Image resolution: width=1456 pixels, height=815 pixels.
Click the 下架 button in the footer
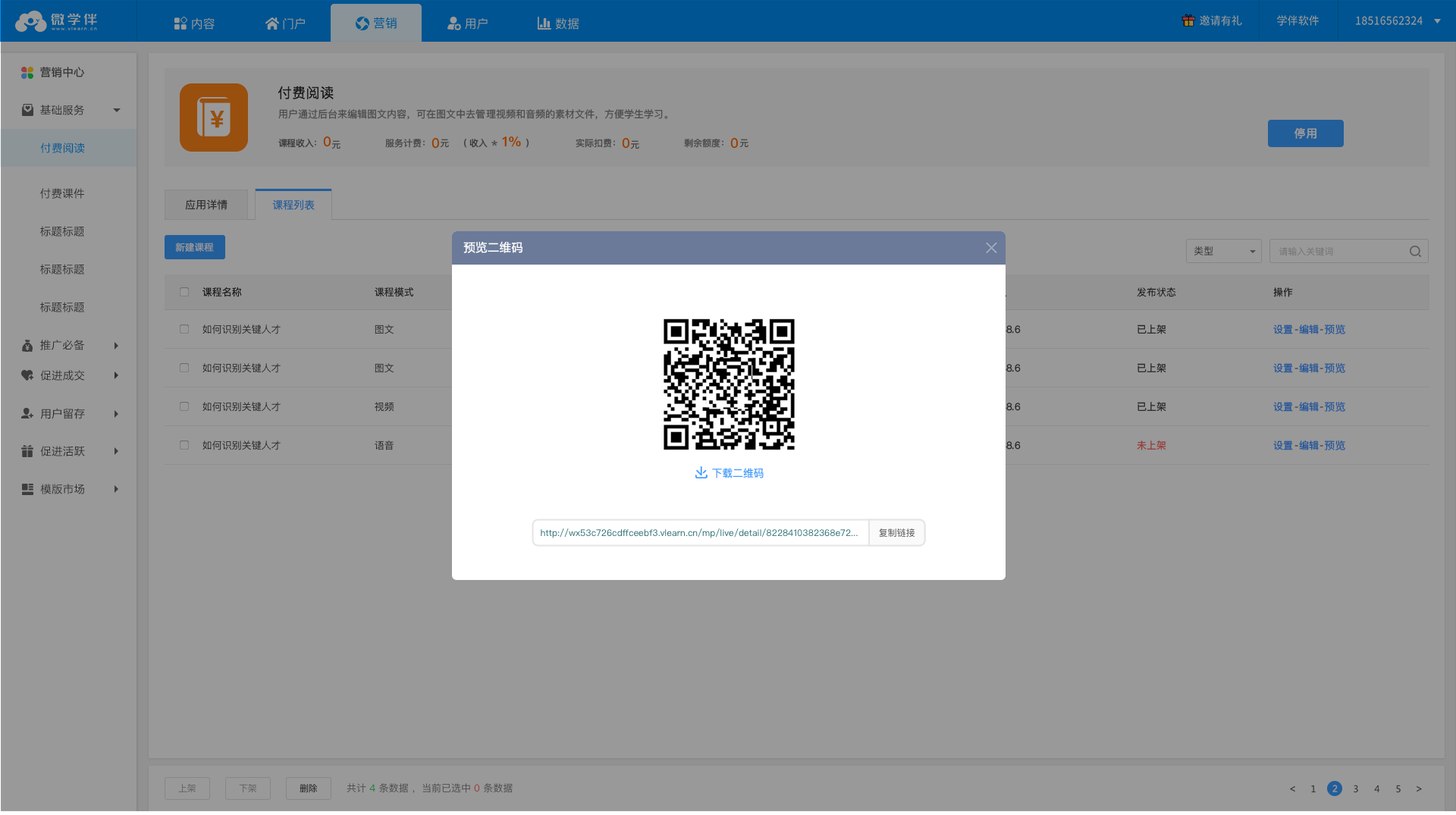[248, 788]
